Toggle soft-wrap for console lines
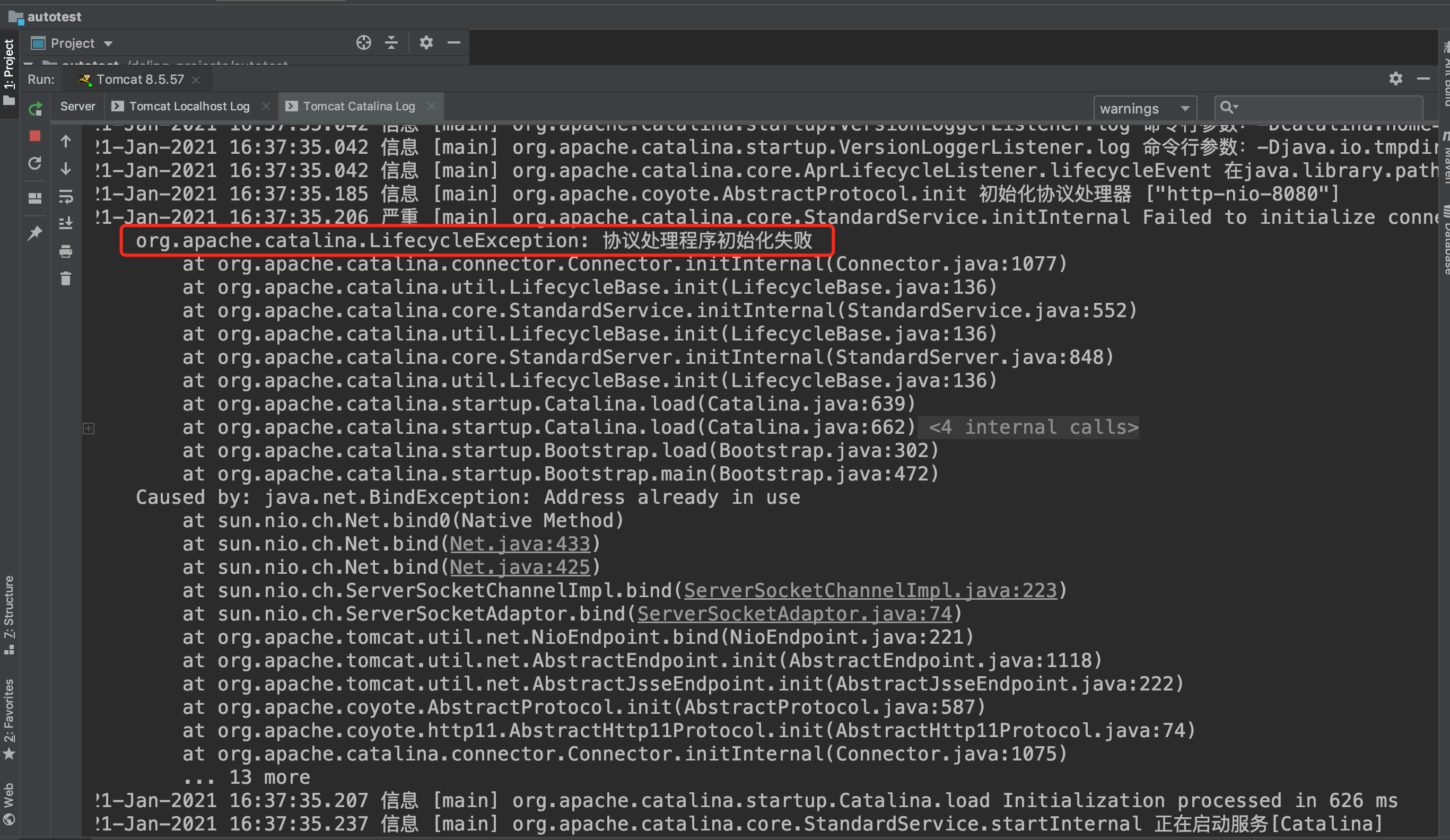1450x840 pixels. tap(65, 197)
